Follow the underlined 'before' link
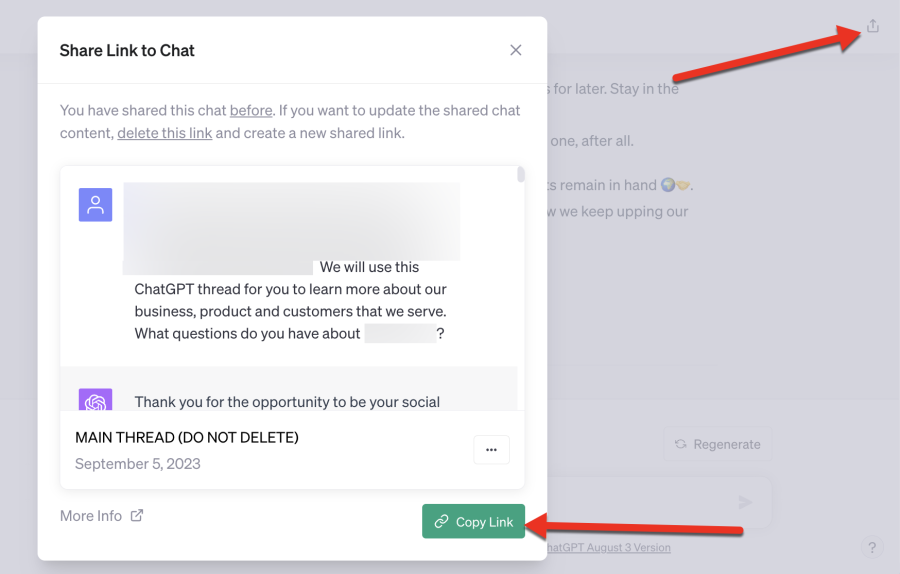This screenshot has height=574, width=900. (x=251, y=110)
